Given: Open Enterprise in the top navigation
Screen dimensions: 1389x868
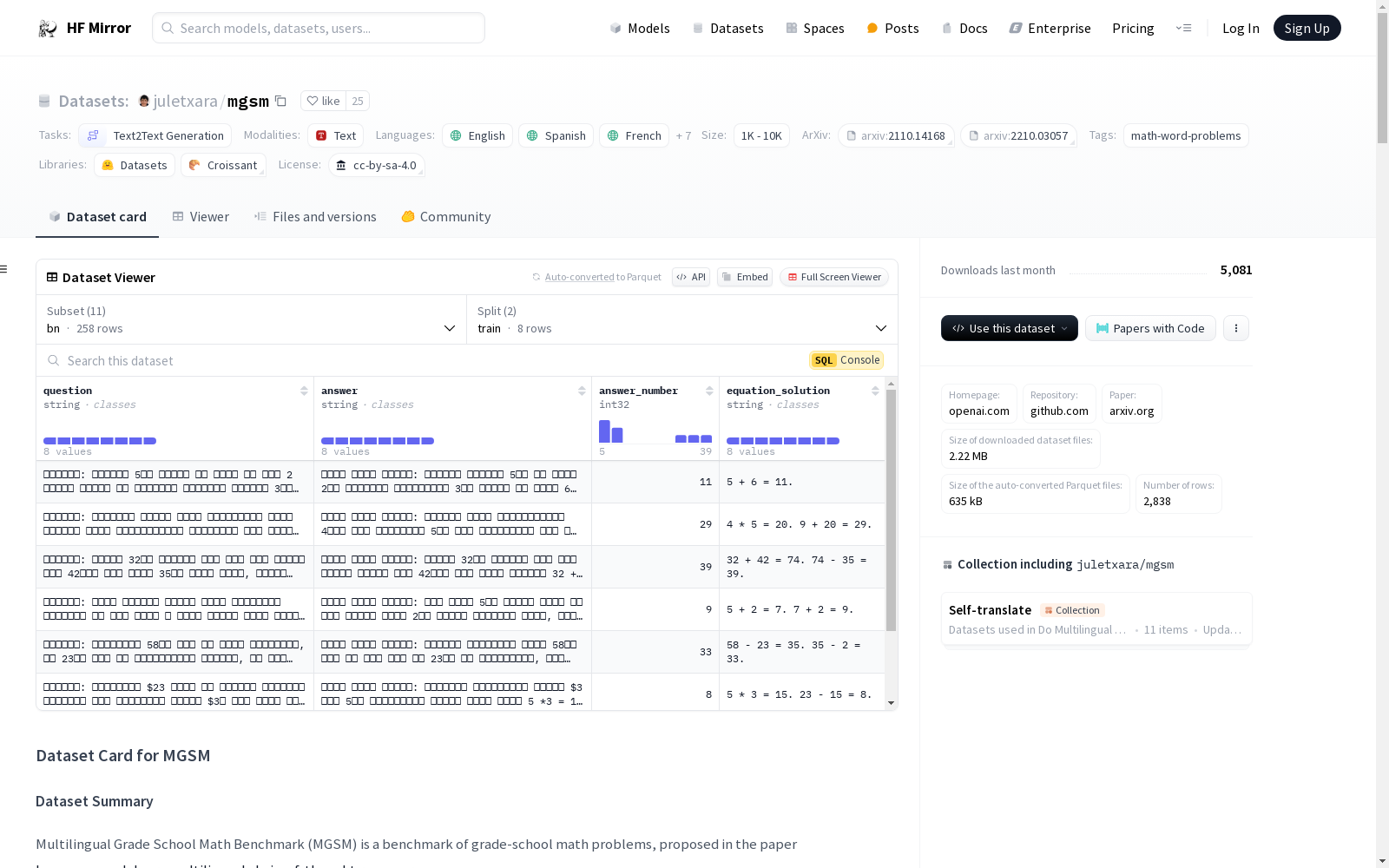Looking at the screenshot, I should coord(1050,29).
